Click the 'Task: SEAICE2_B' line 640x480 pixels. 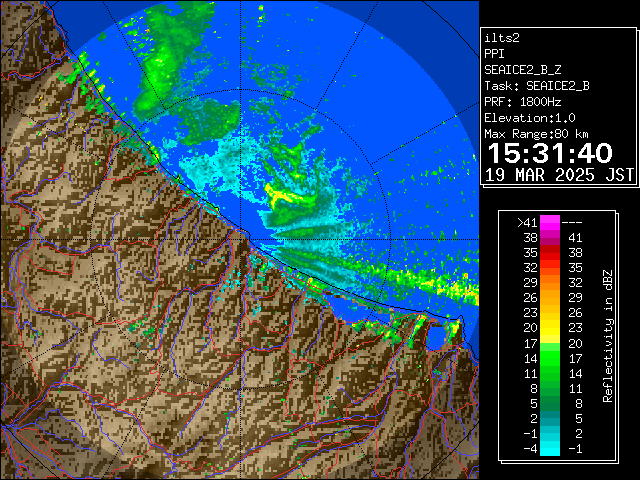click(537, 86)
